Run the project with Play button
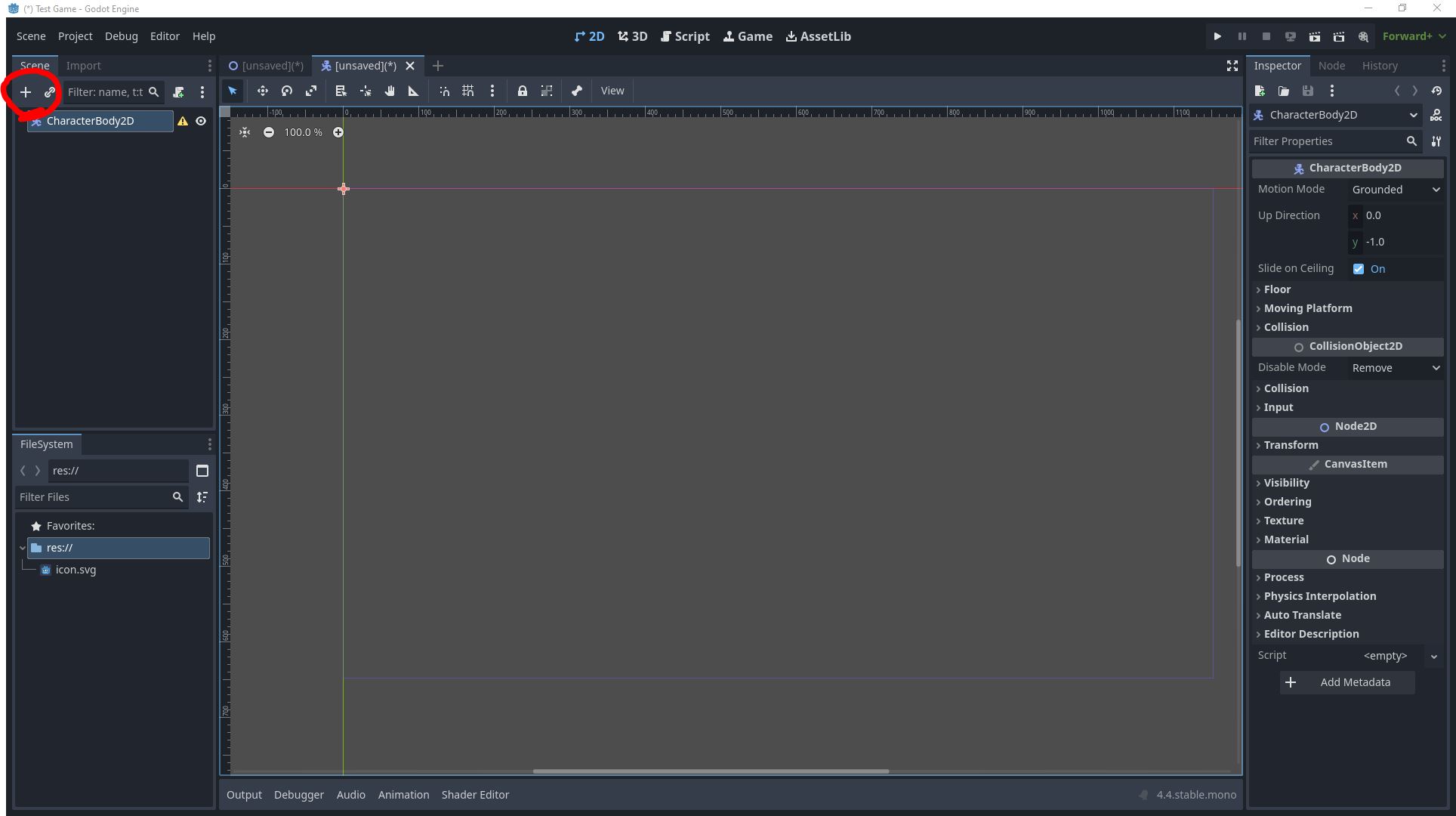 [1217, 36]
